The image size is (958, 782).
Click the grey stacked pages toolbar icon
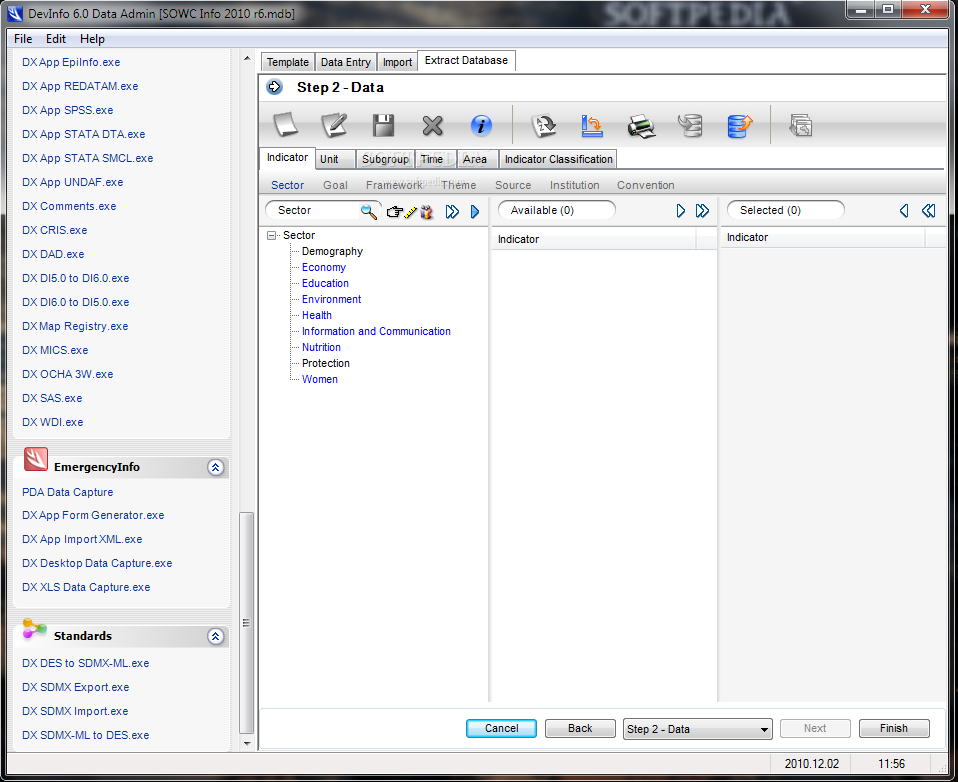801,126
